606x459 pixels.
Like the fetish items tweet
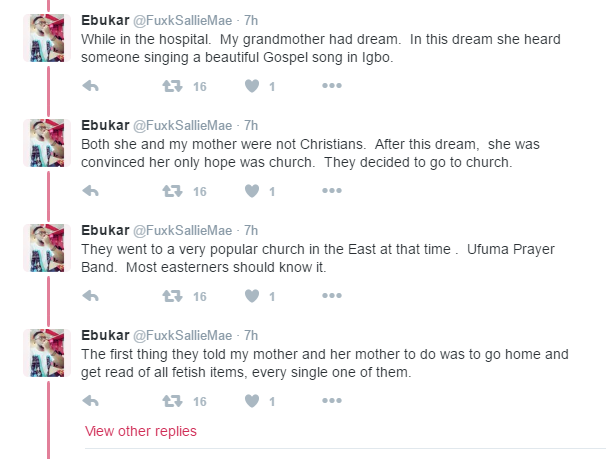pos(252,401)
